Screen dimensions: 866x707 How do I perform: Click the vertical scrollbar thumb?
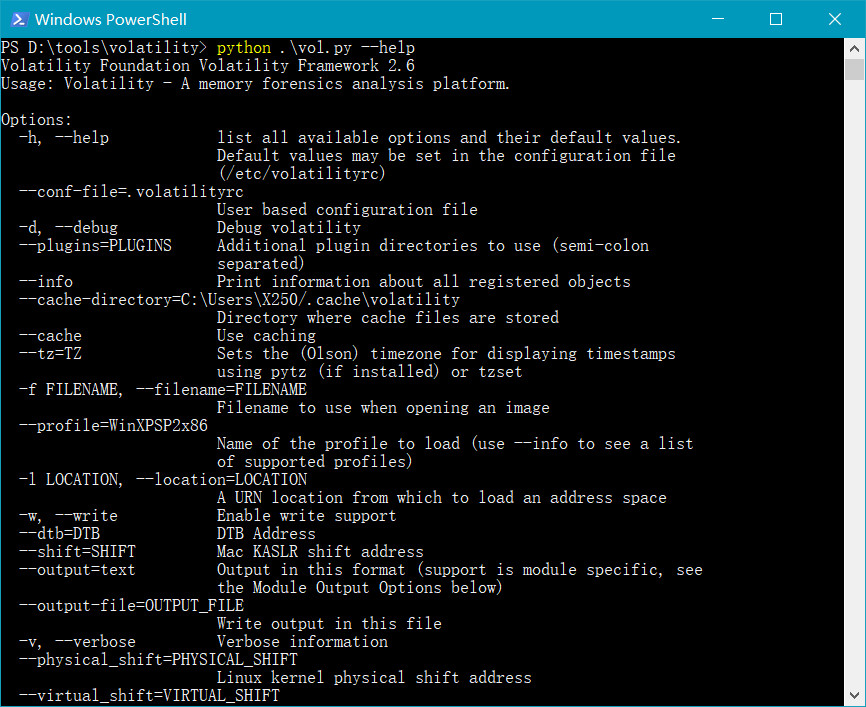854,70
